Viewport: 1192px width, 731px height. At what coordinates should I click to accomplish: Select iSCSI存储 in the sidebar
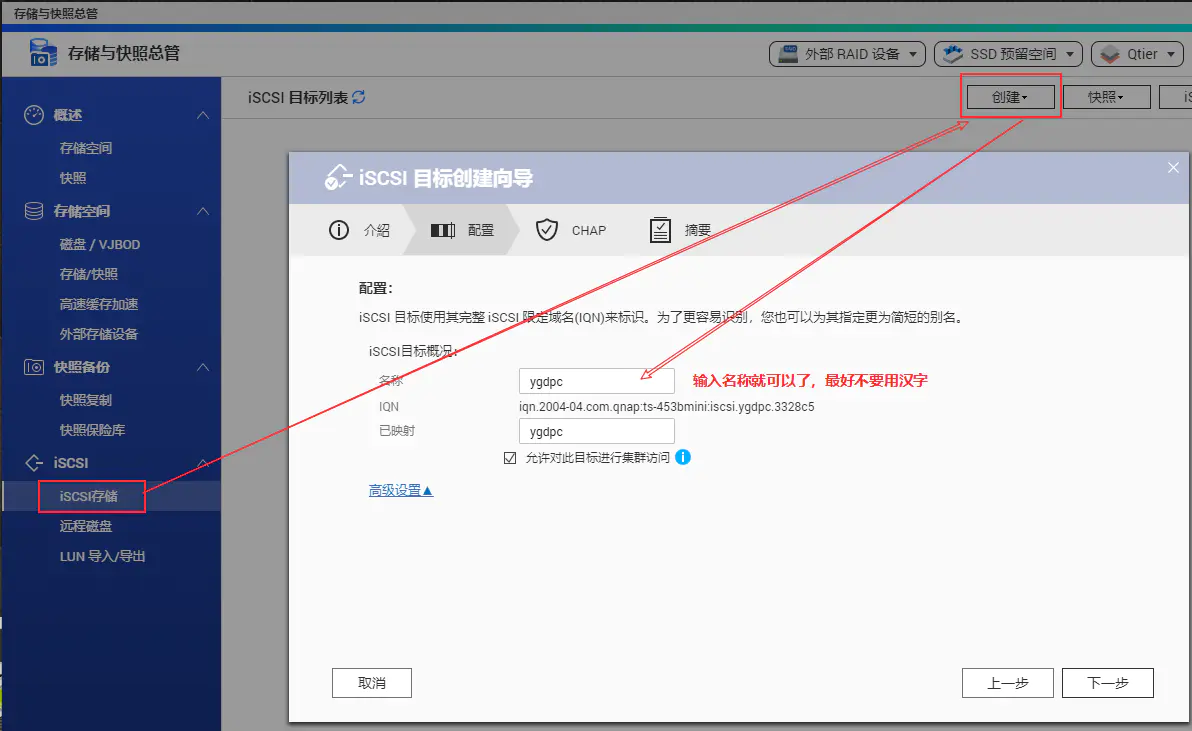pos(89,496)
